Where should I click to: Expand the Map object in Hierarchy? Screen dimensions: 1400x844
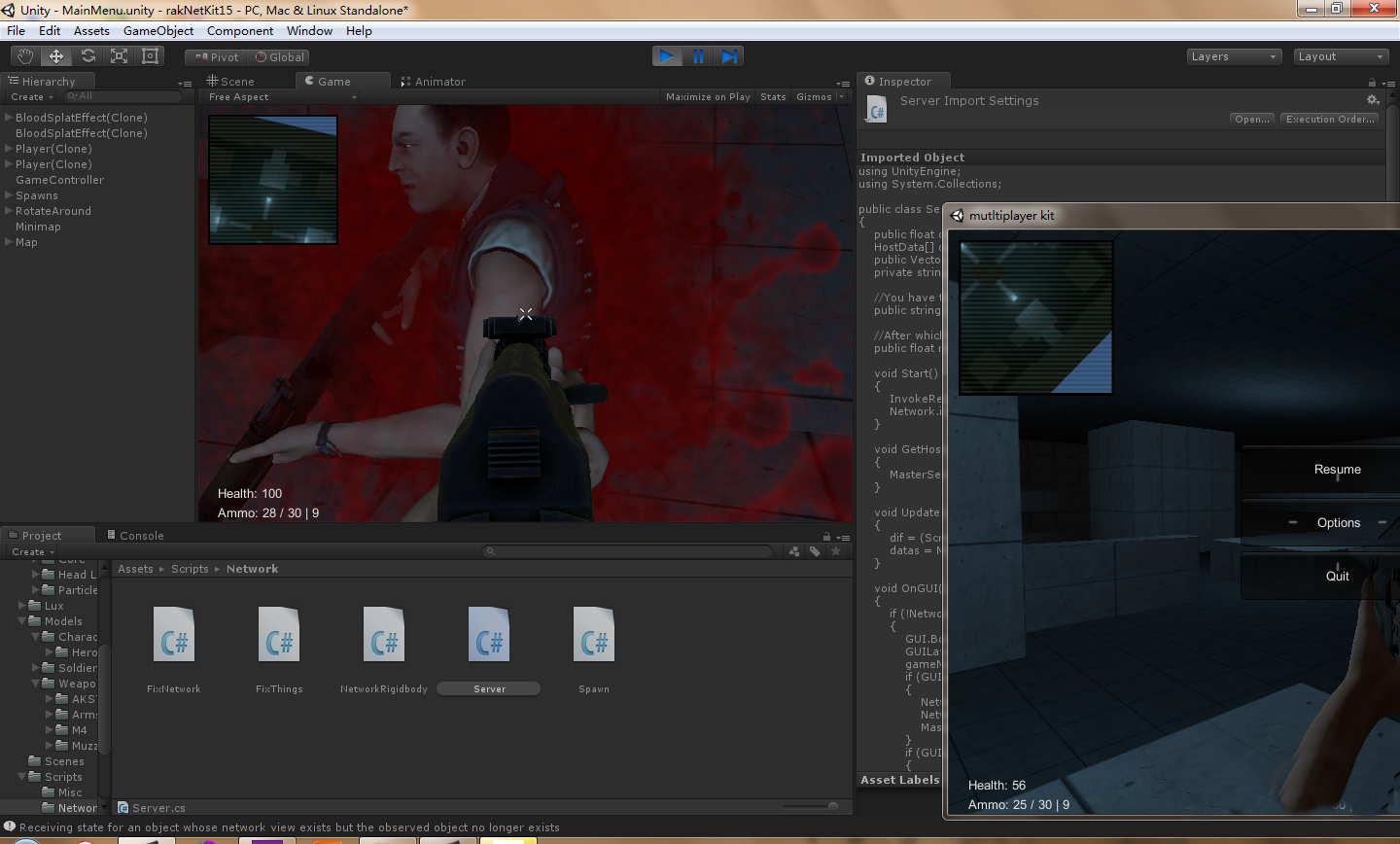coord(9,242)
